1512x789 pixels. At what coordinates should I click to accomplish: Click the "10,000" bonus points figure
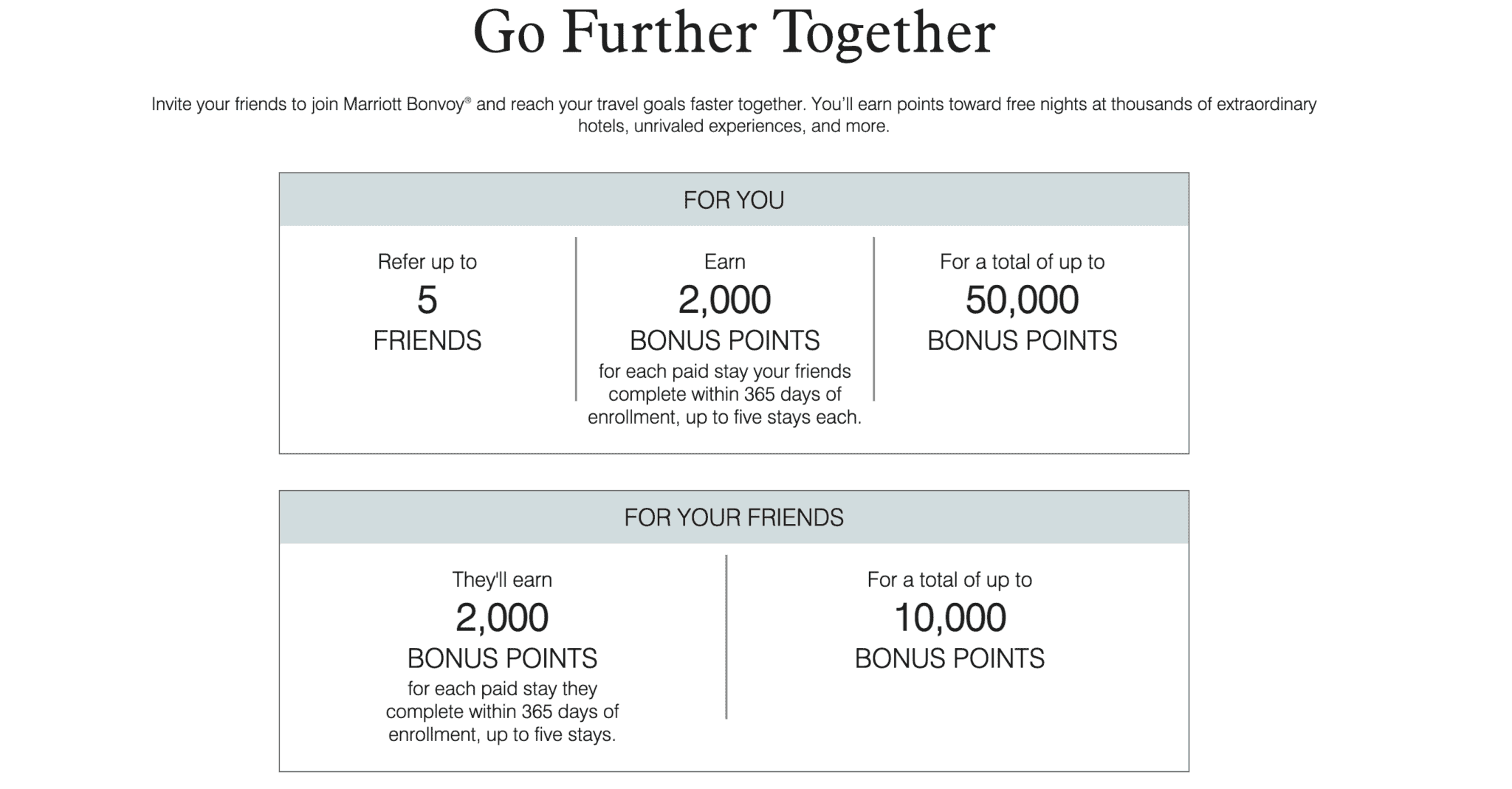coord(949,618)
